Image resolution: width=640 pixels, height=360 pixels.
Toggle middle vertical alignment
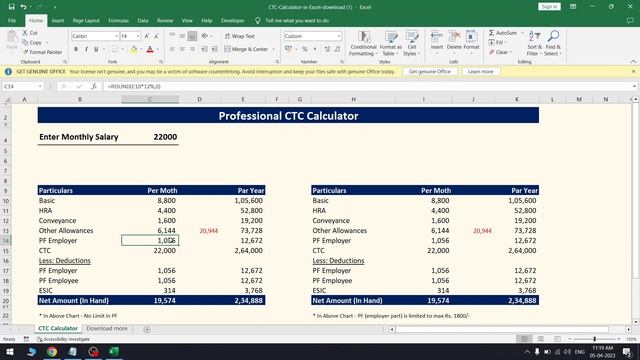point(182,36)
